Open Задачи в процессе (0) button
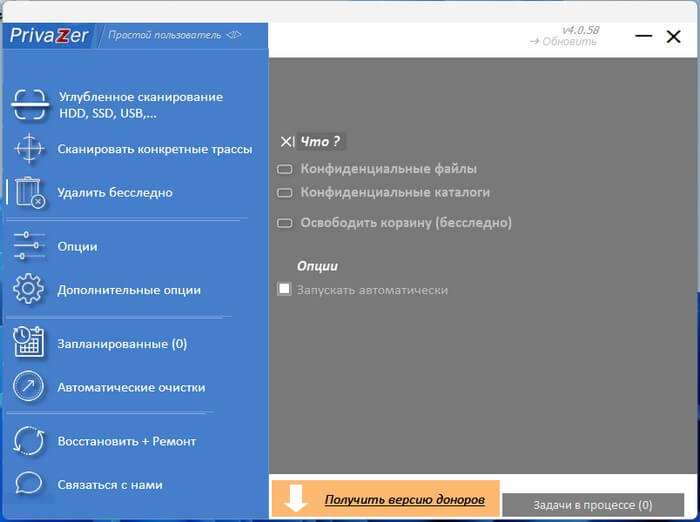The width and height of the screenshot is (700, 522). pos(593,505)
